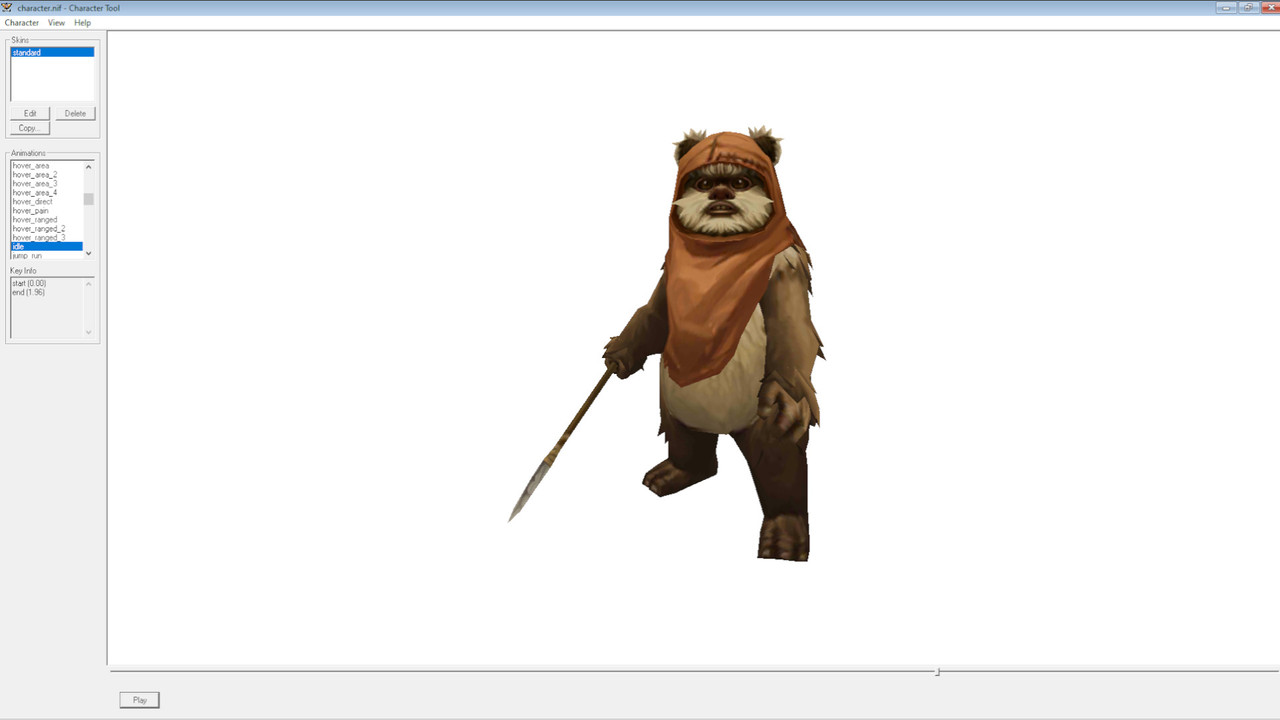Open the Character menu
Image resolution: width=1280 pixels, height=720 pixels.
[22, 23]
